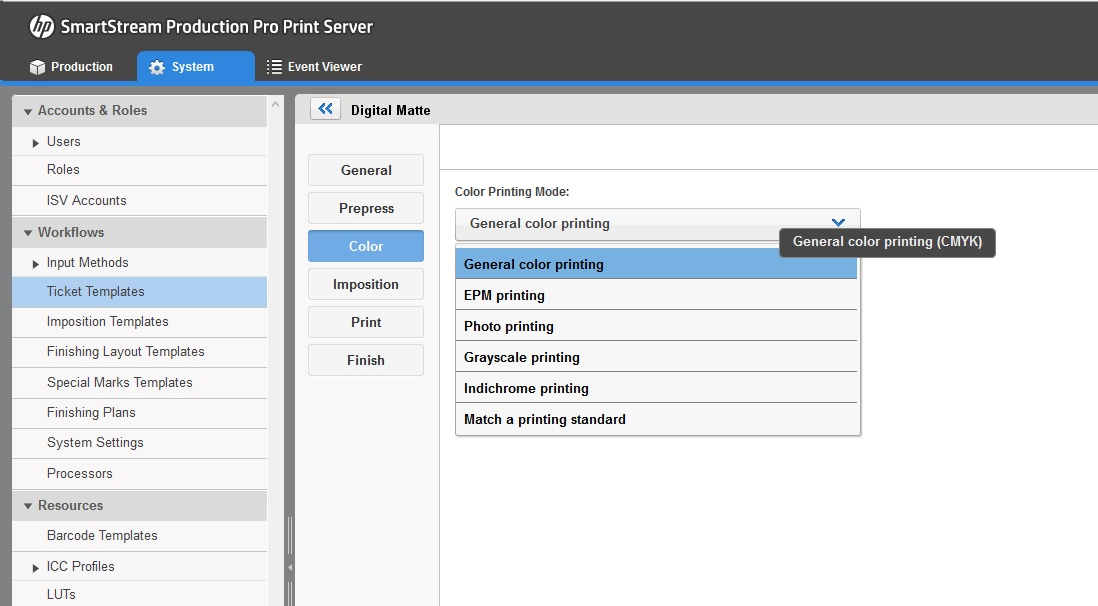The image size is (1098, 606).
Task: Collapse the Resources section
Action: [29, 505]
